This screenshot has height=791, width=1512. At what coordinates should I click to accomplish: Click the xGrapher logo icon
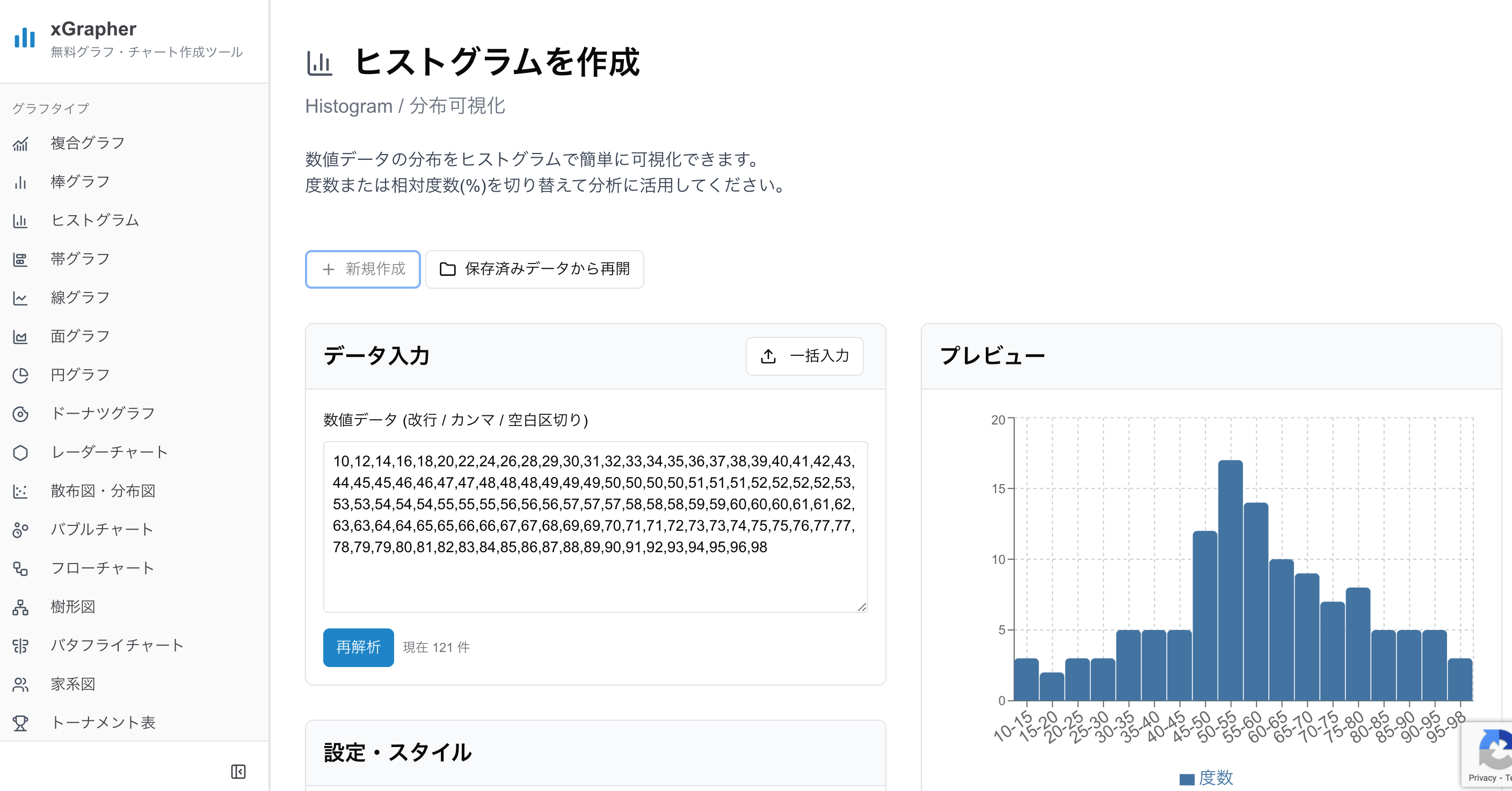coord(24,37)
